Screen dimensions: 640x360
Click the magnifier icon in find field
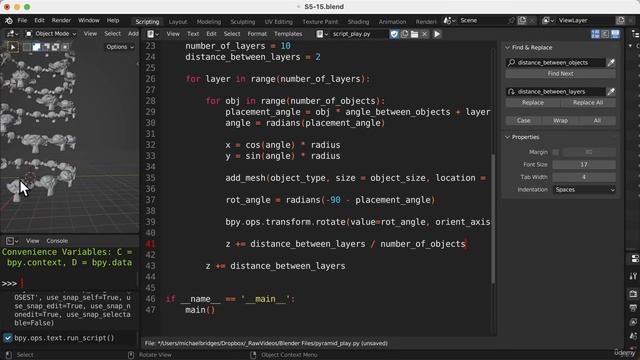(511, 62)
